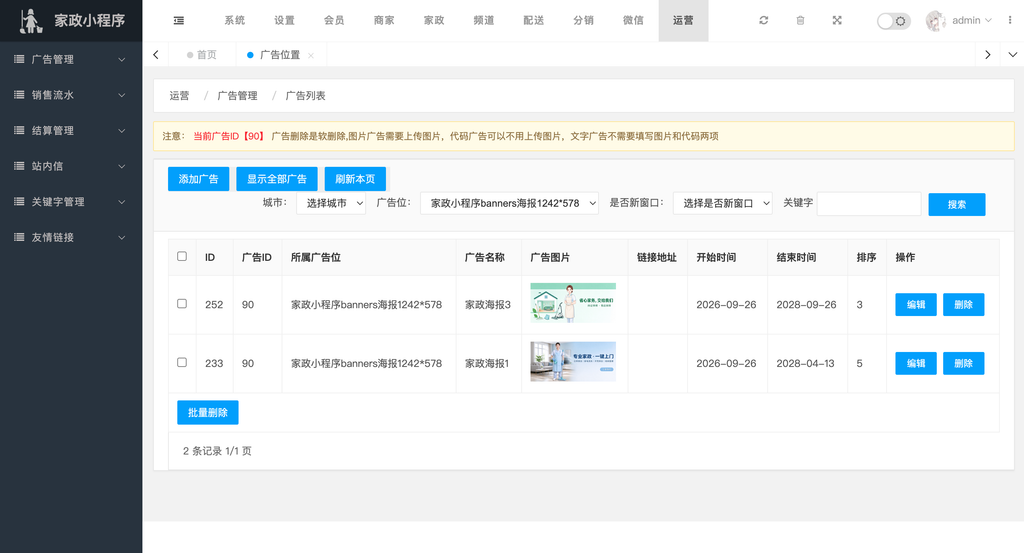The width and height of the screenshot is (1024, 553).
Task: Click the 搜索 button
Action: click(x=957, y=204)
